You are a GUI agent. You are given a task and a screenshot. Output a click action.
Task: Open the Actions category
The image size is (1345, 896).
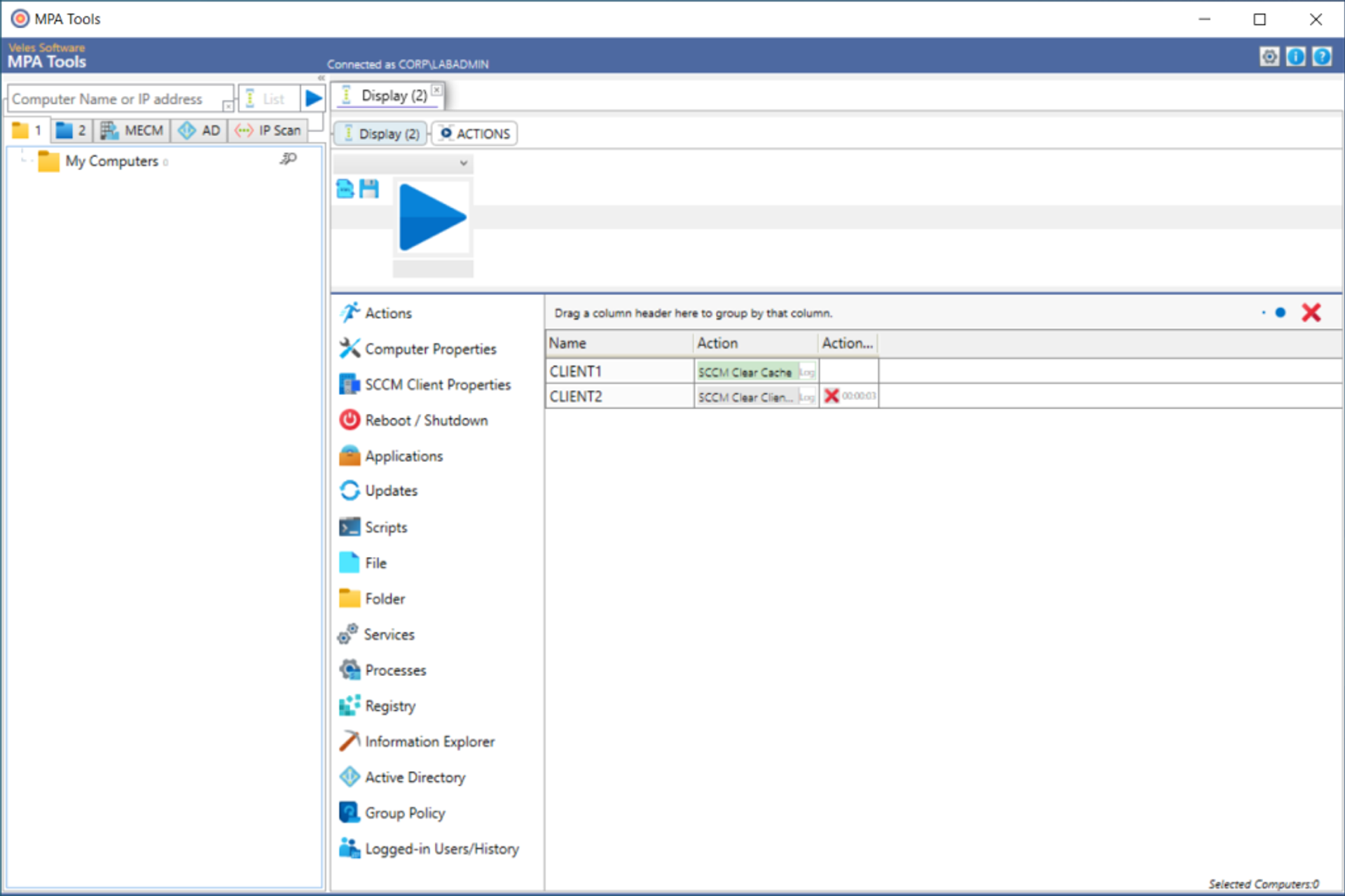[376, 313]
